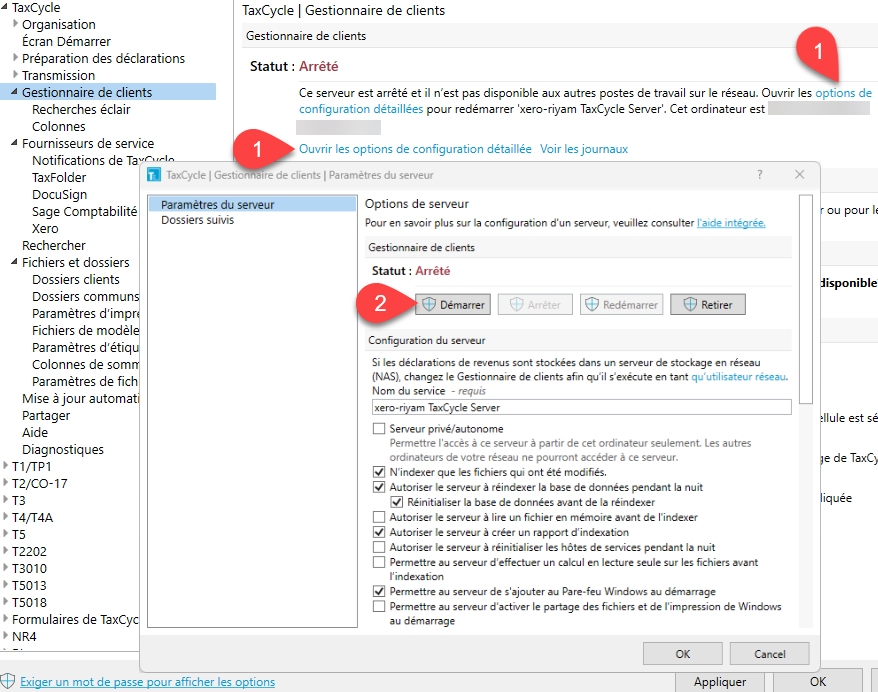Click the Appliquer button in the options window
The image size is (878, 692).
pyautogui.click(x=720, y=682)
